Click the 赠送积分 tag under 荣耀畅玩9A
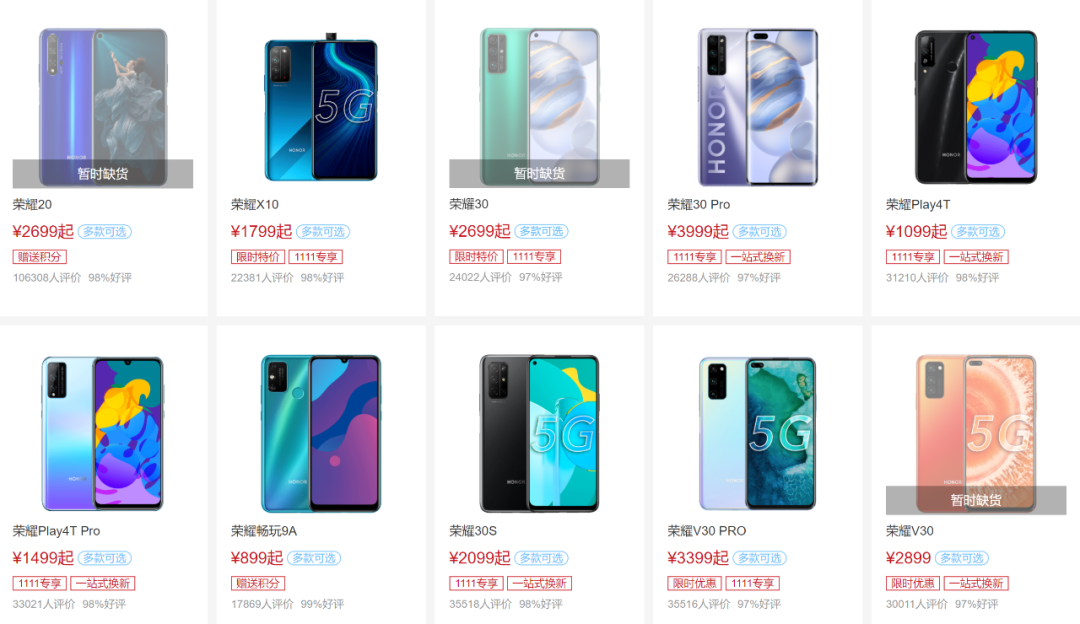Image resolution: width=1080 pixels, height=624 pixels. click(258, 583)
